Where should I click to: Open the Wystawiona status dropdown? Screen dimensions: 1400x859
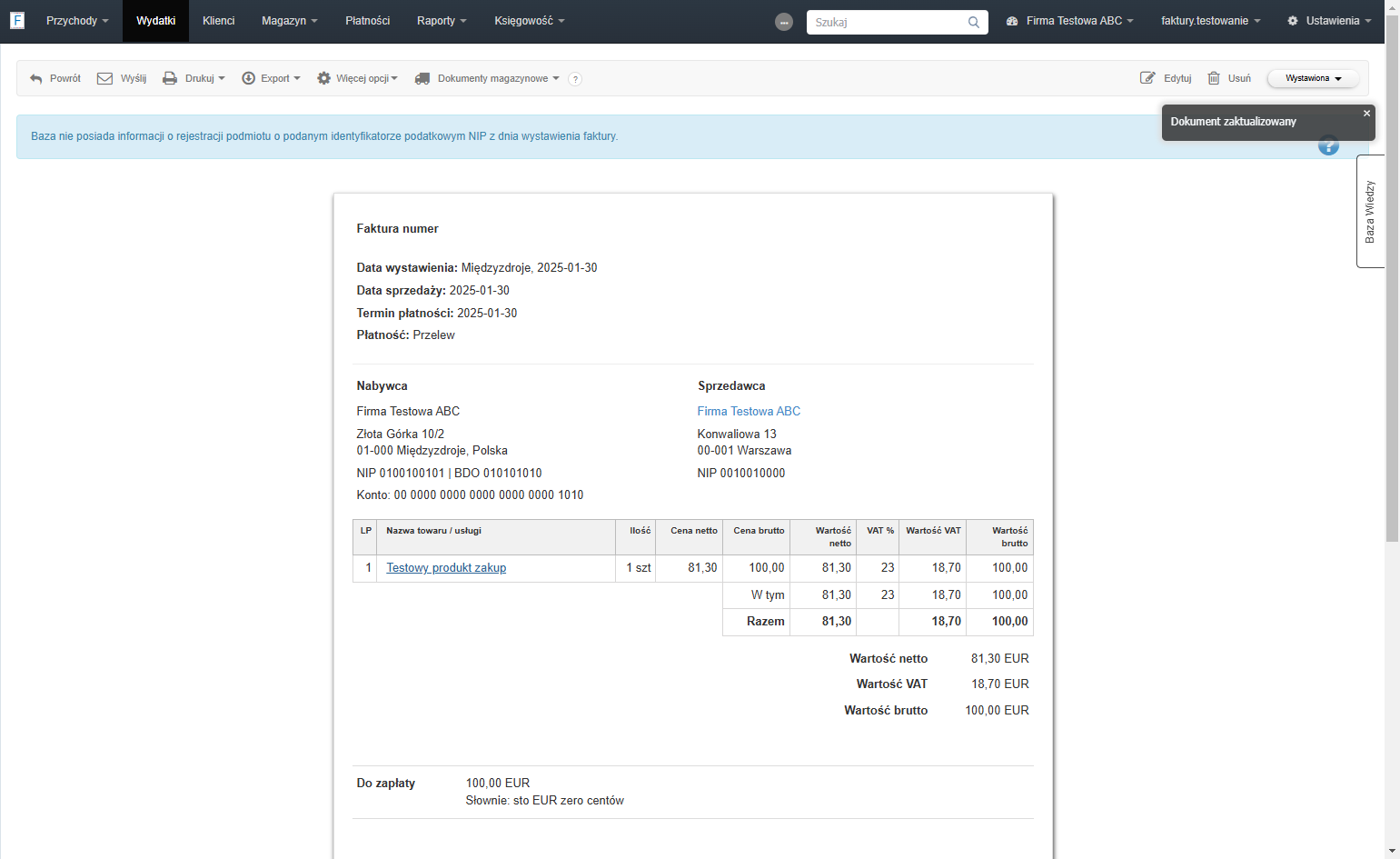[x=1314, y=78]
